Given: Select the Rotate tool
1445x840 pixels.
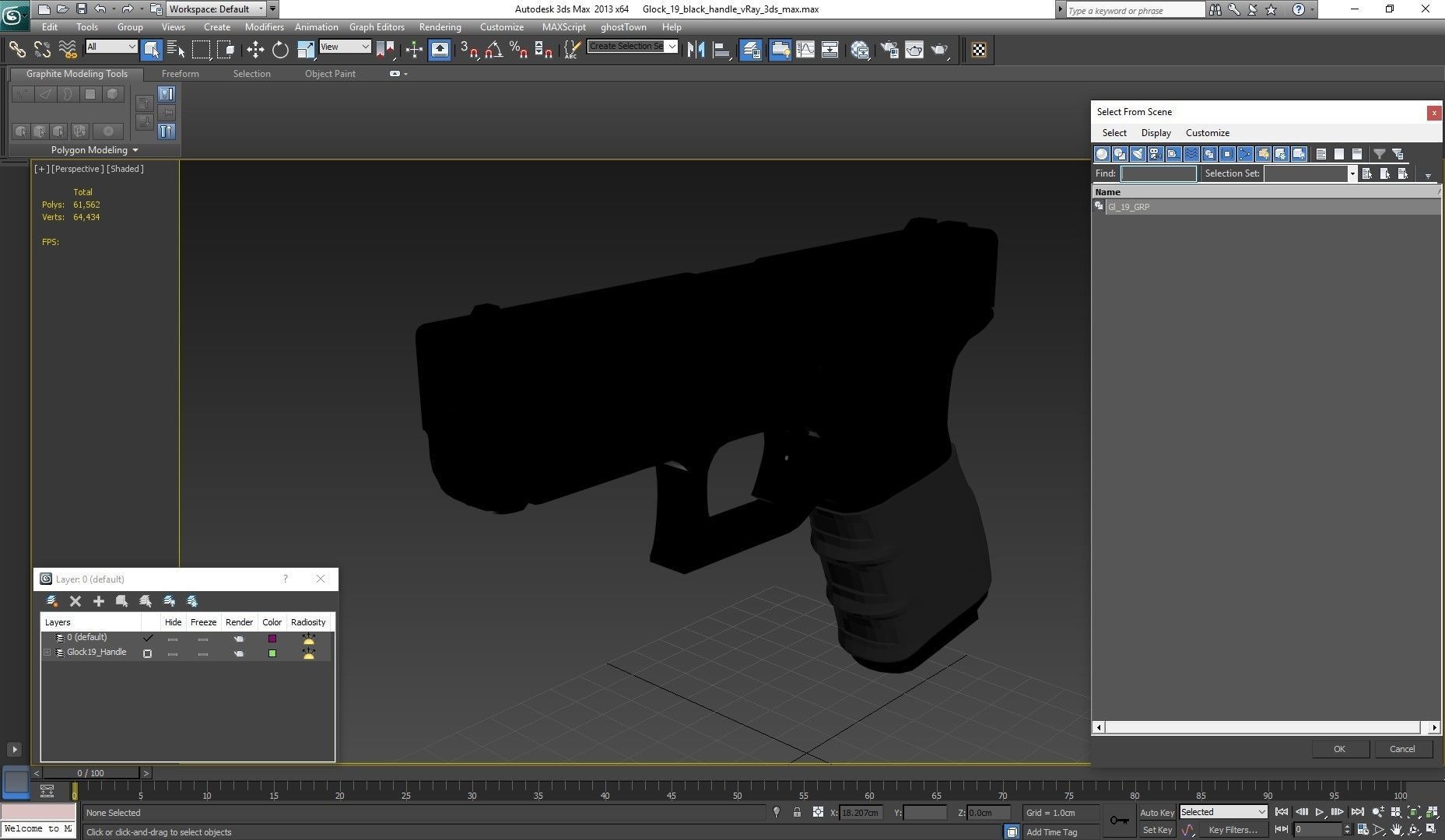Looking at the screenshot, I should (280, 50).
